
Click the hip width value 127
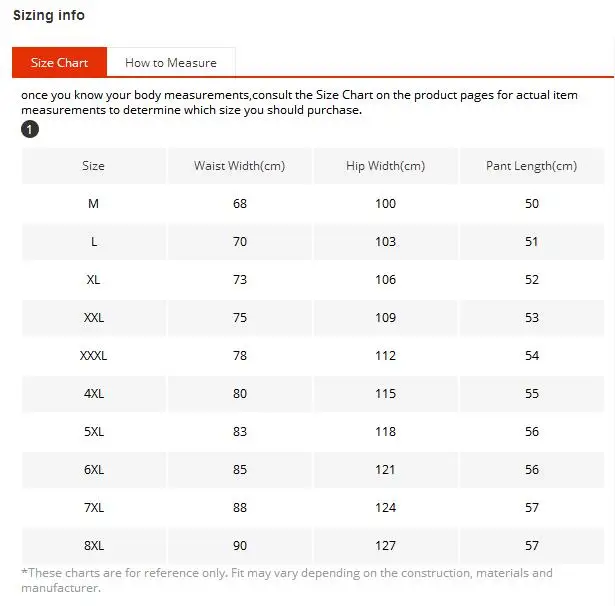[x=386, y=546]
